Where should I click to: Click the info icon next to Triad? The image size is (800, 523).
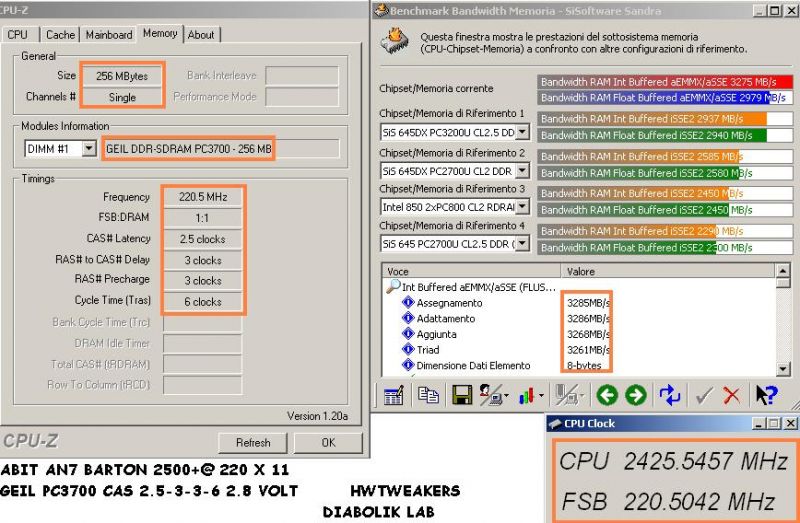[408, 349]
